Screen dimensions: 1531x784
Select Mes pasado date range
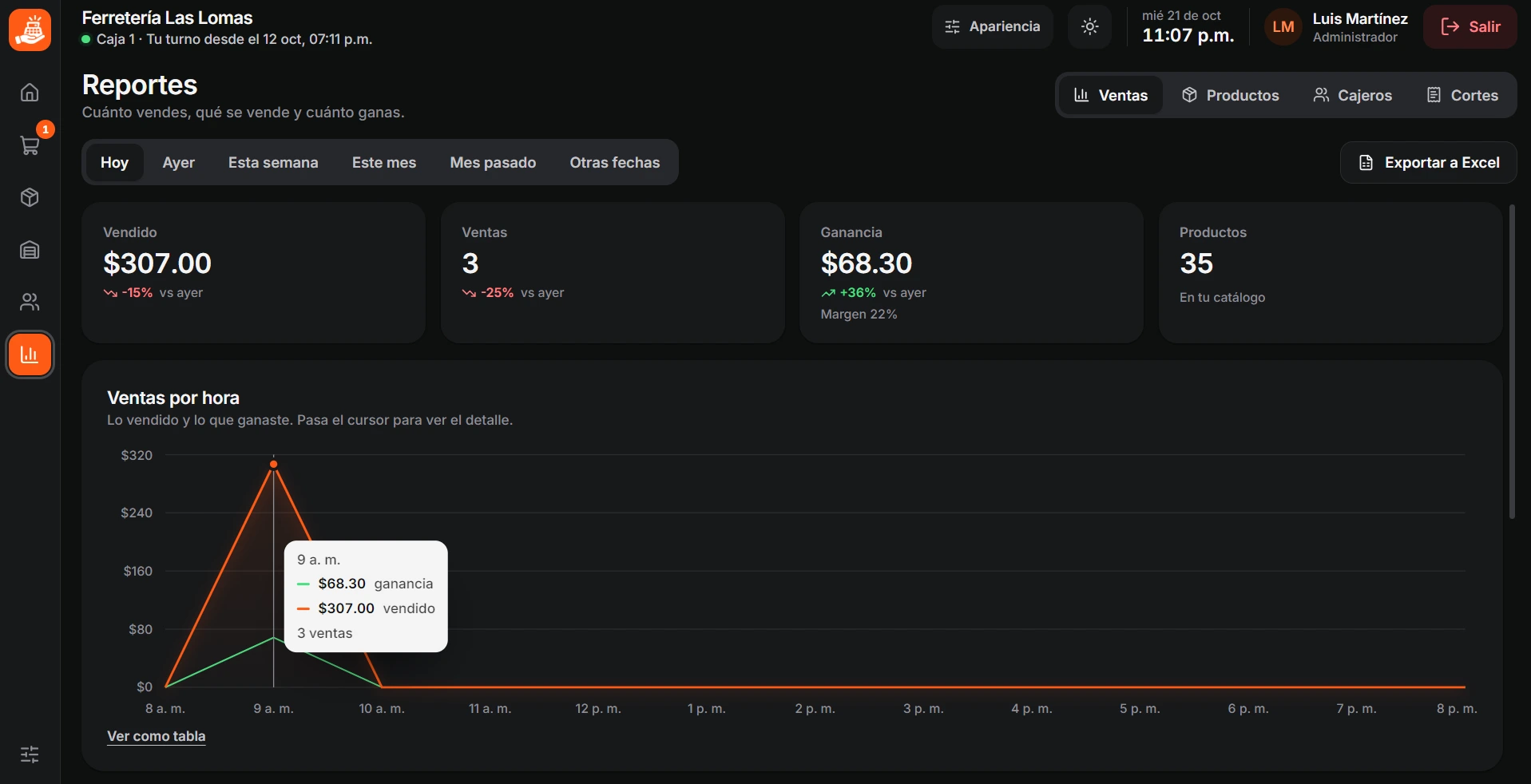coord(493,162)
